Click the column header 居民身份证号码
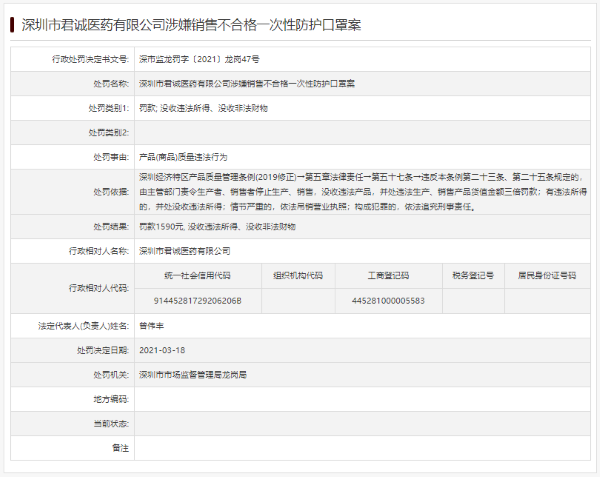The image size is (600, 477). [547, 275]
